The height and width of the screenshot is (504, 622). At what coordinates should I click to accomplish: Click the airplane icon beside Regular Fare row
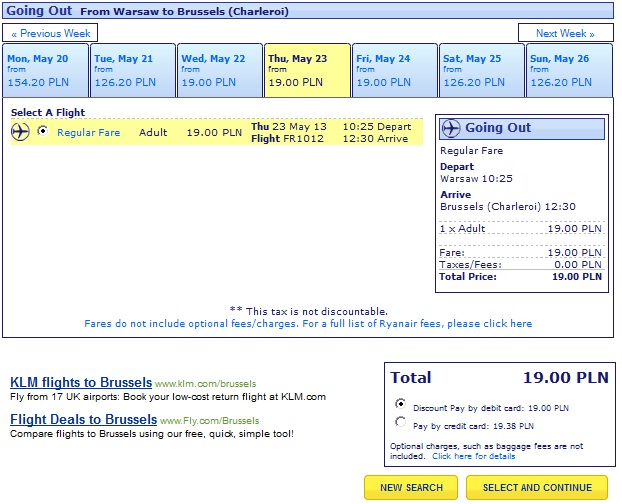click(20, 132)
